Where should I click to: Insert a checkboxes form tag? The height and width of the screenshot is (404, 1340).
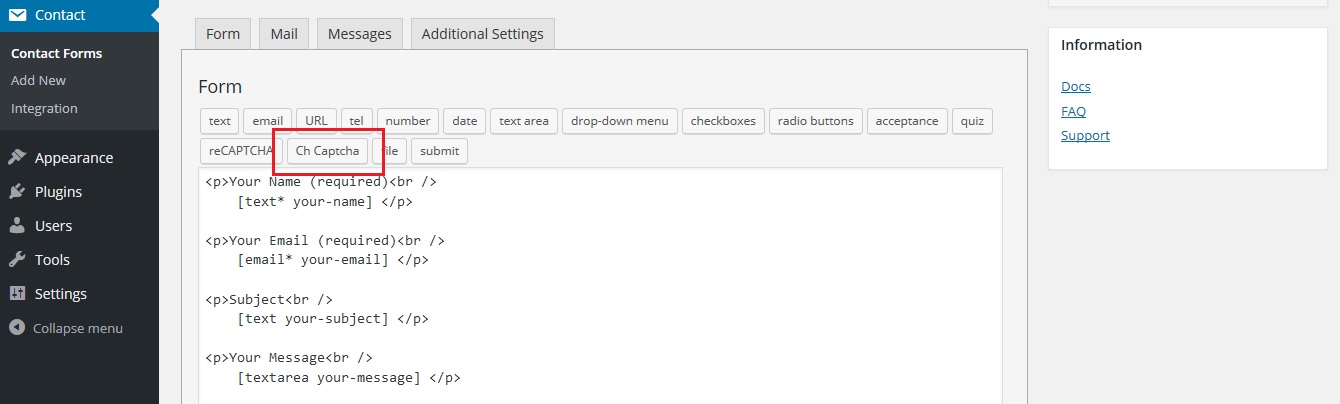pos(724,121)
